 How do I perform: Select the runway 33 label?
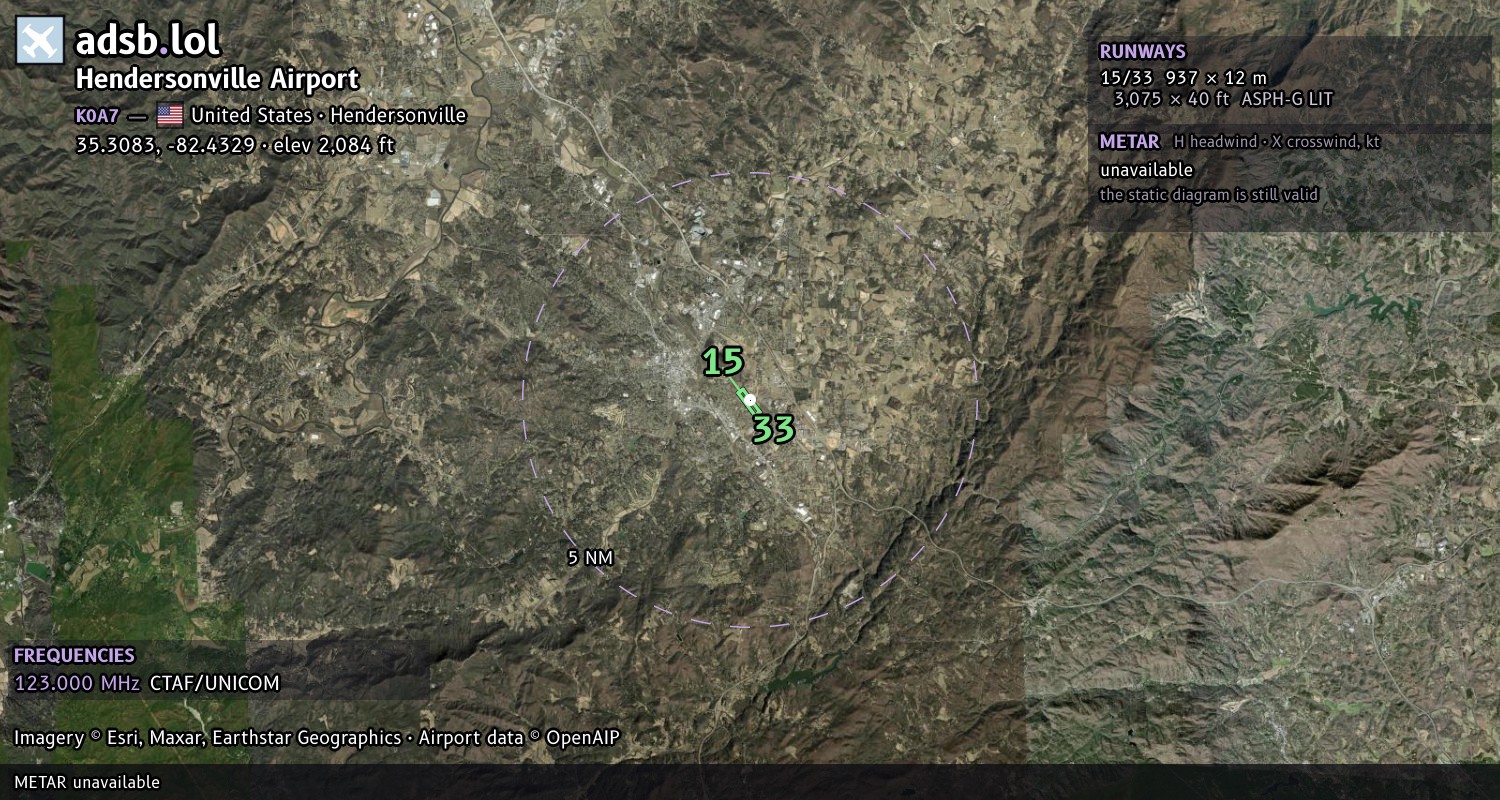[x=773, y=429]
